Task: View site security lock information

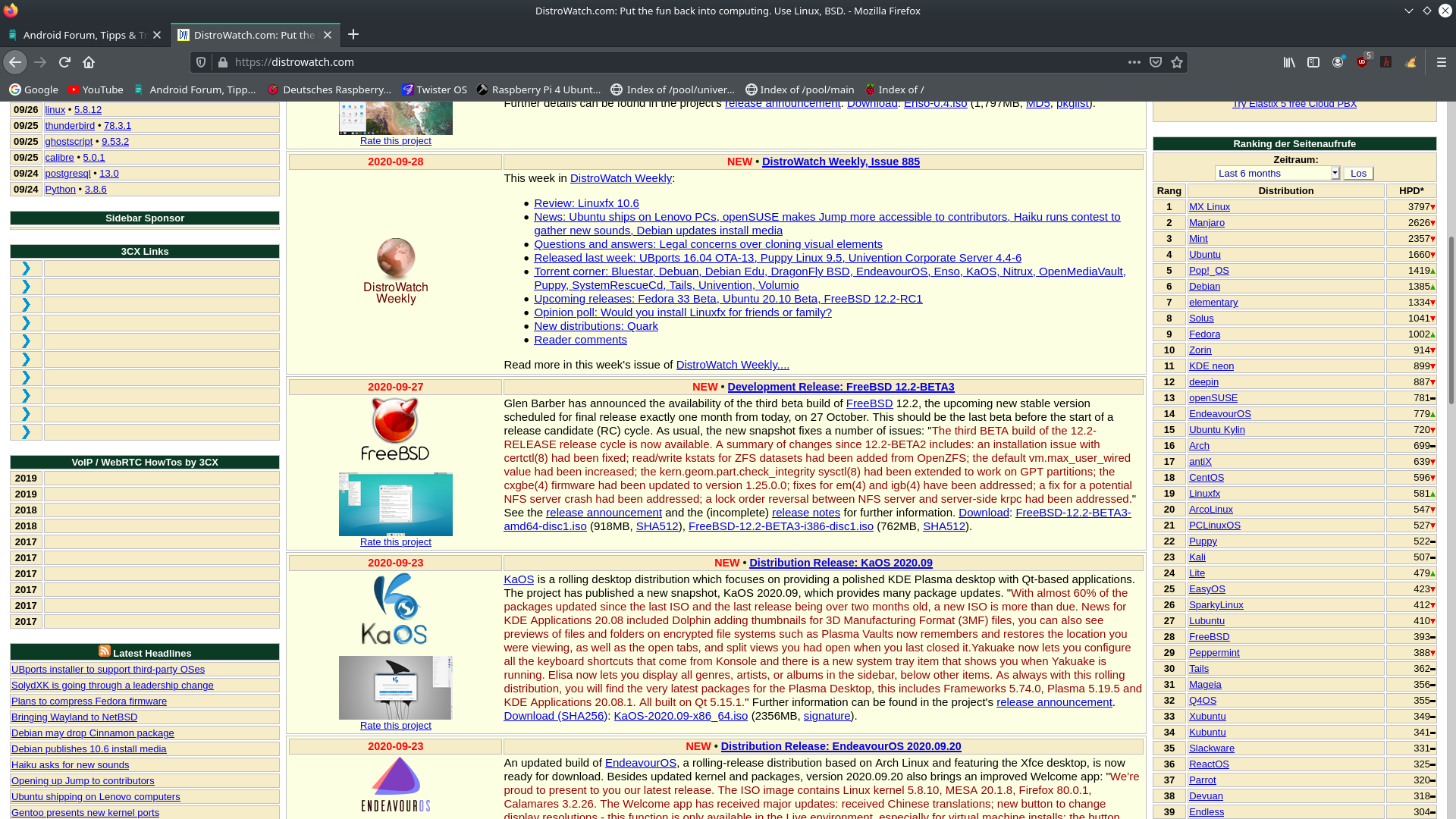Action: [222, 62]
